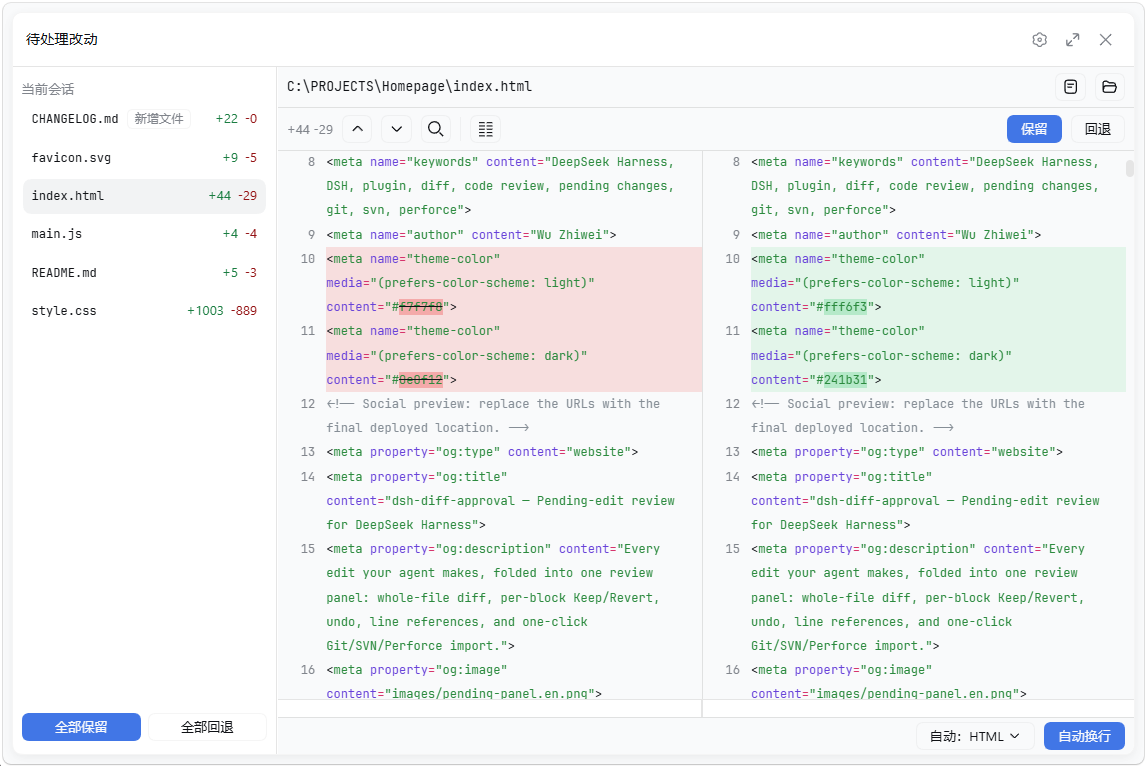Click 全部保留 to keep all files
Viewport: 1146px width, 766px height.
pyautogui.click(x=81, y=727)
